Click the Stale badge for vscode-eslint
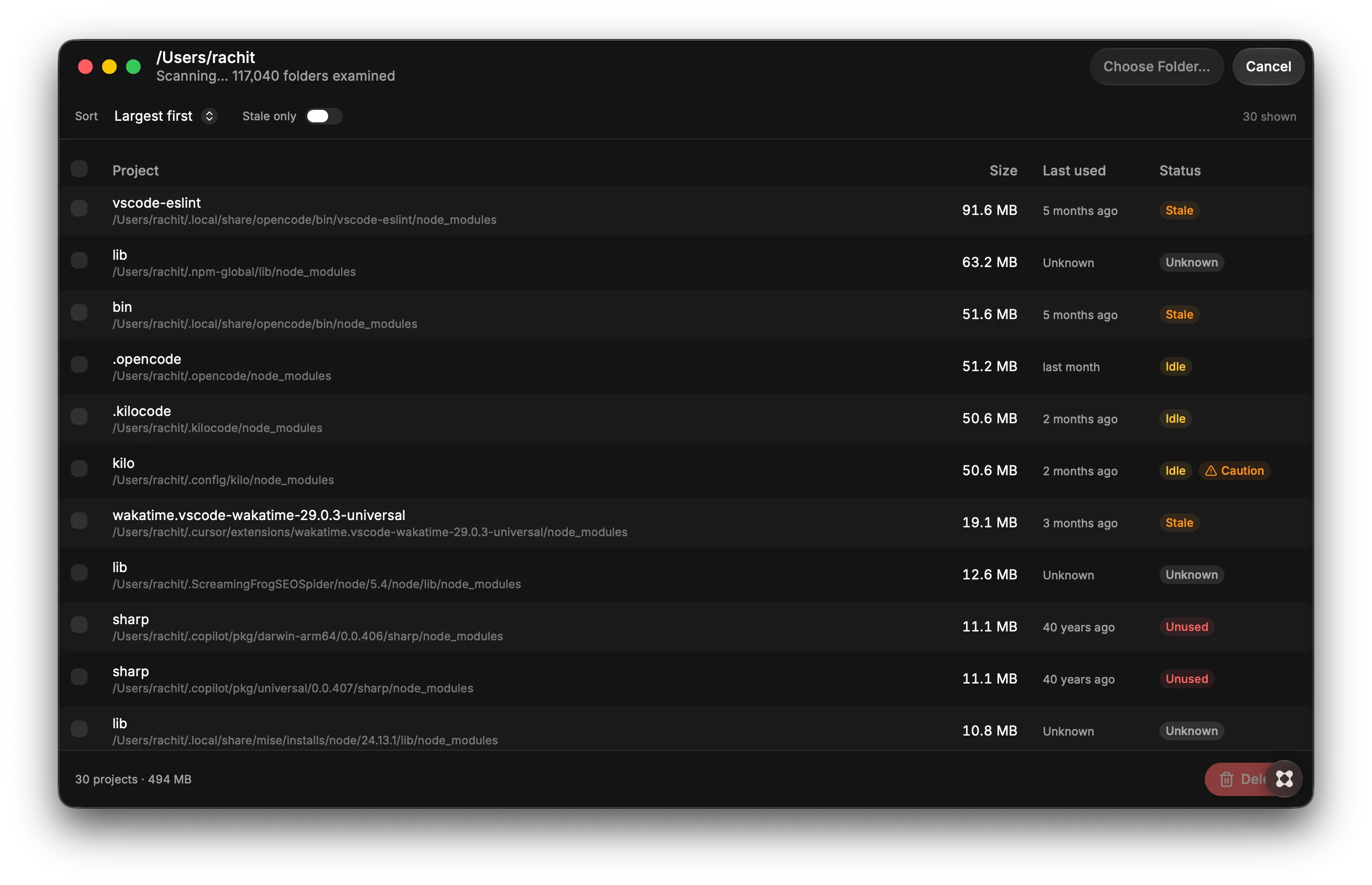Image resolution: width=1372 pixels, height=885 pixels. [x=1179, y=210]
